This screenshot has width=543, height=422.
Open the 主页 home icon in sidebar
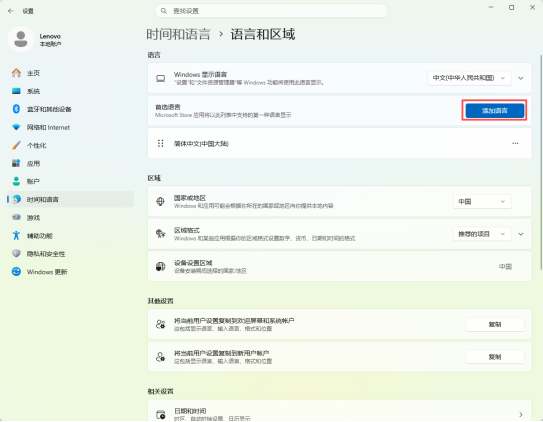(16, 73)
